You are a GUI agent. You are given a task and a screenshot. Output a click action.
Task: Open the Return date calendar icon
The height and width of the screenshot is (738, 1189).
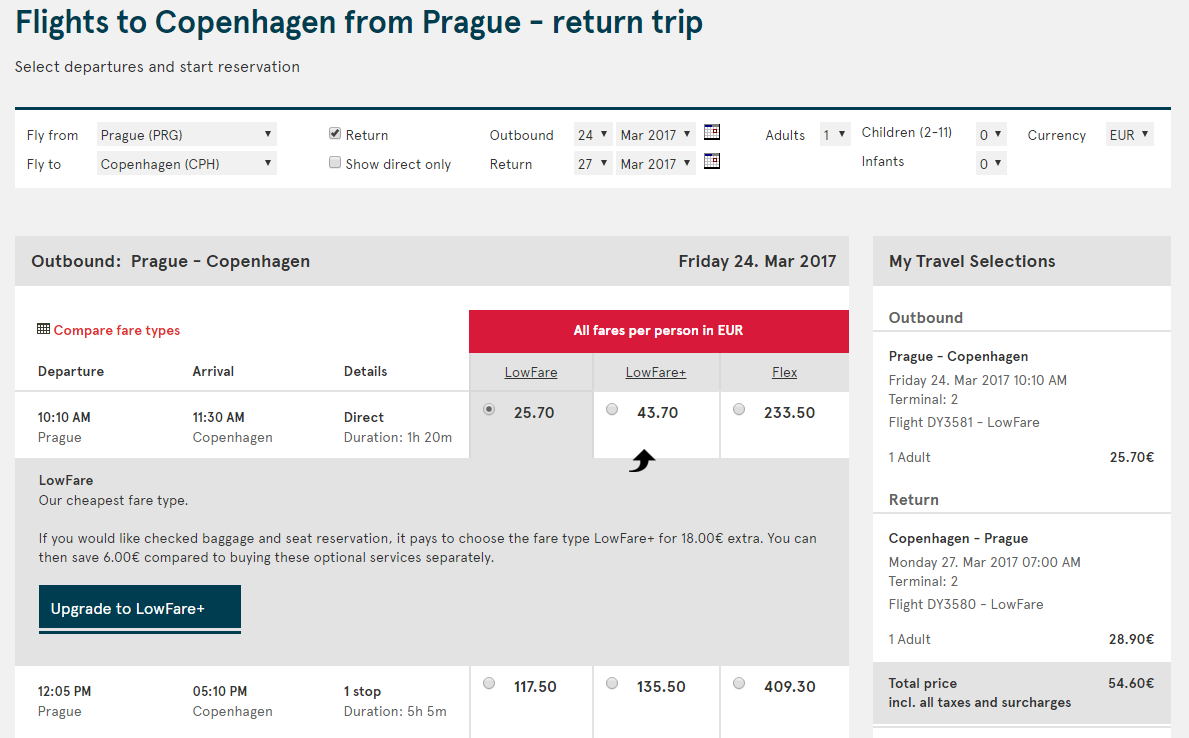[711, 161]
